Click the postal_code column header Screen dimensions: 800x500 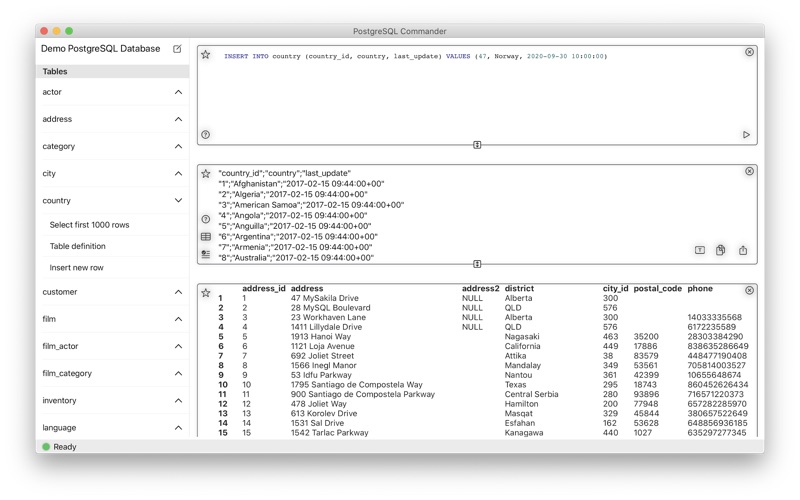658,288
